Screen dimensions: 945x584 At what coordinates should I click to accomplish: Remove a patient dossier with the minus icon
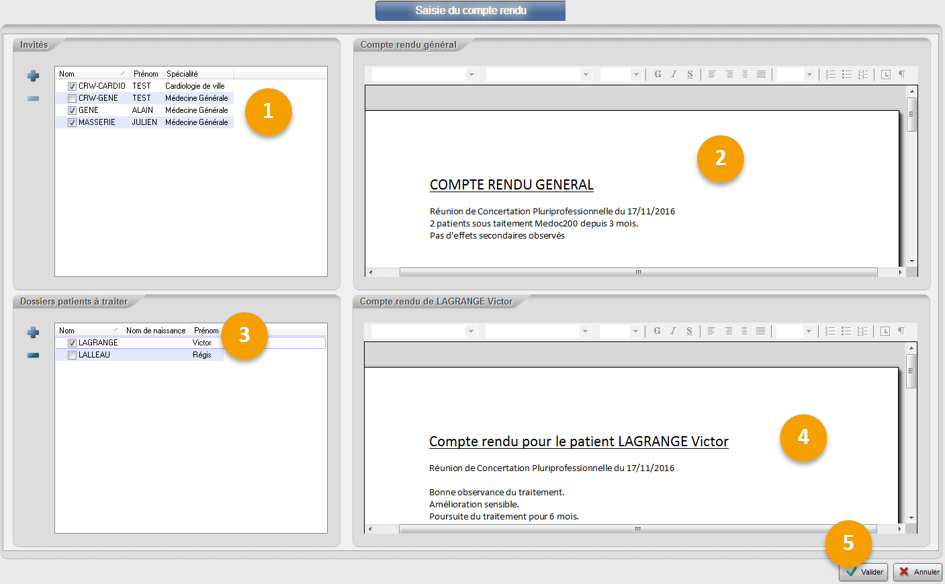pyautogui.click(x=33, y=354)
